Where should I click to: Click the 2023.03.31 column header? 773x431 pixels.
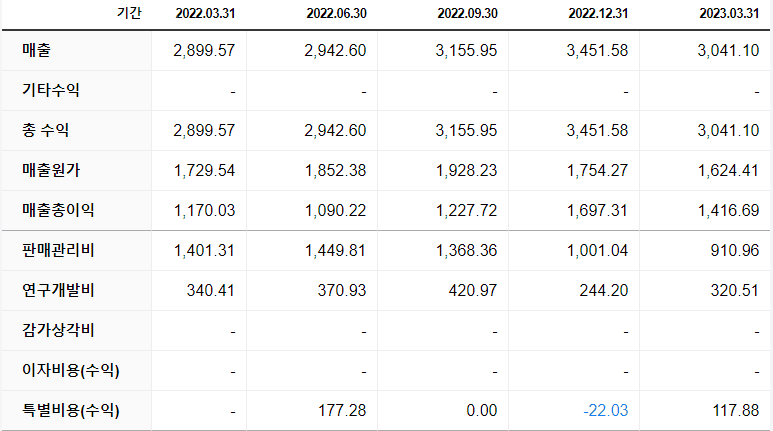tap(728, 13)
